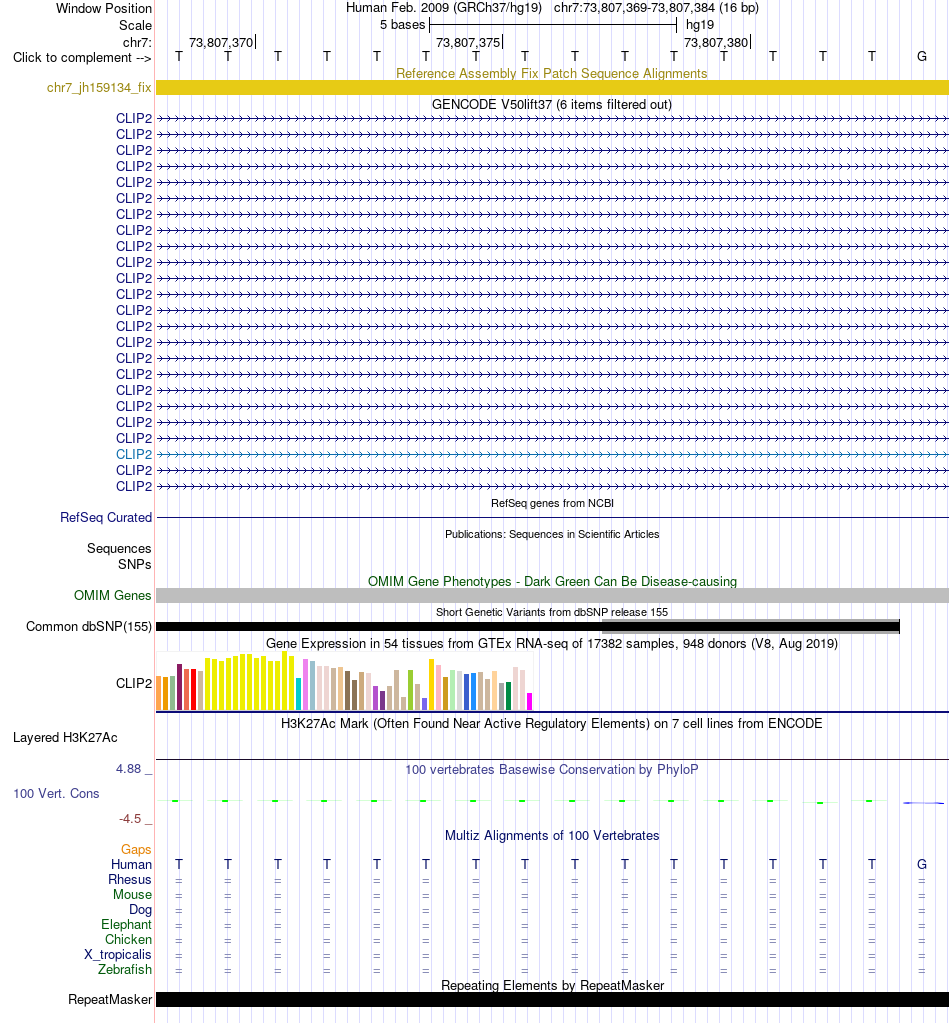The image size is (950, 1023).
Task: Click 'Click to complement -->' to flip bases
Action: [x=82, y=57]
